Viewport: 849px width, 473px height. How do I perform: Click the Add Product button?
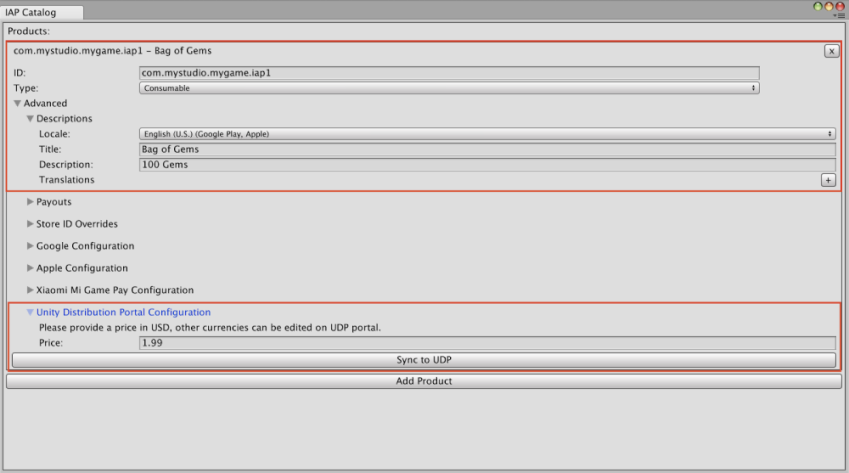[424, 381]
